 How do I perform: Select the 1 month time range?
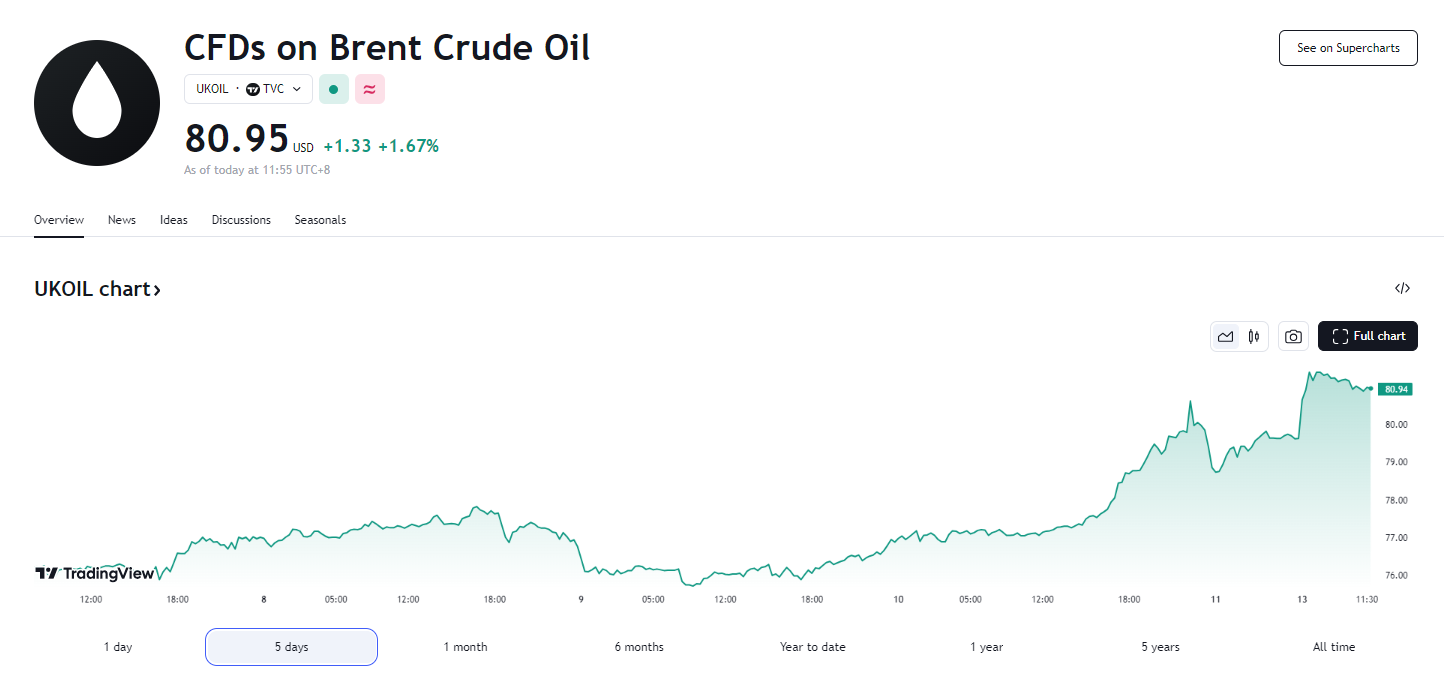point(465,647)
